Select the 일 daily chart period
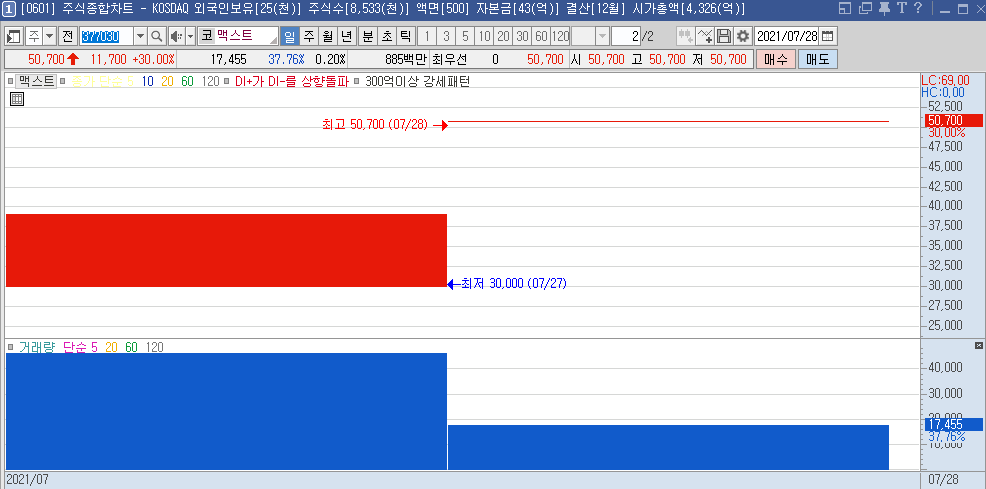The image size is (986, 489). point(289,36)
